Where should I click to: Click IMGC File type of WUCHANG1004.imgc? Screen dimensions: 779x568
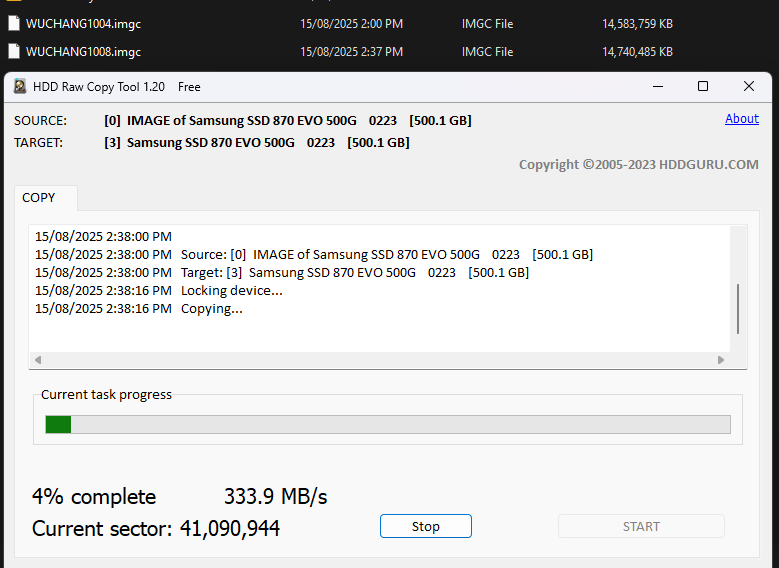(x=487, y=24)
